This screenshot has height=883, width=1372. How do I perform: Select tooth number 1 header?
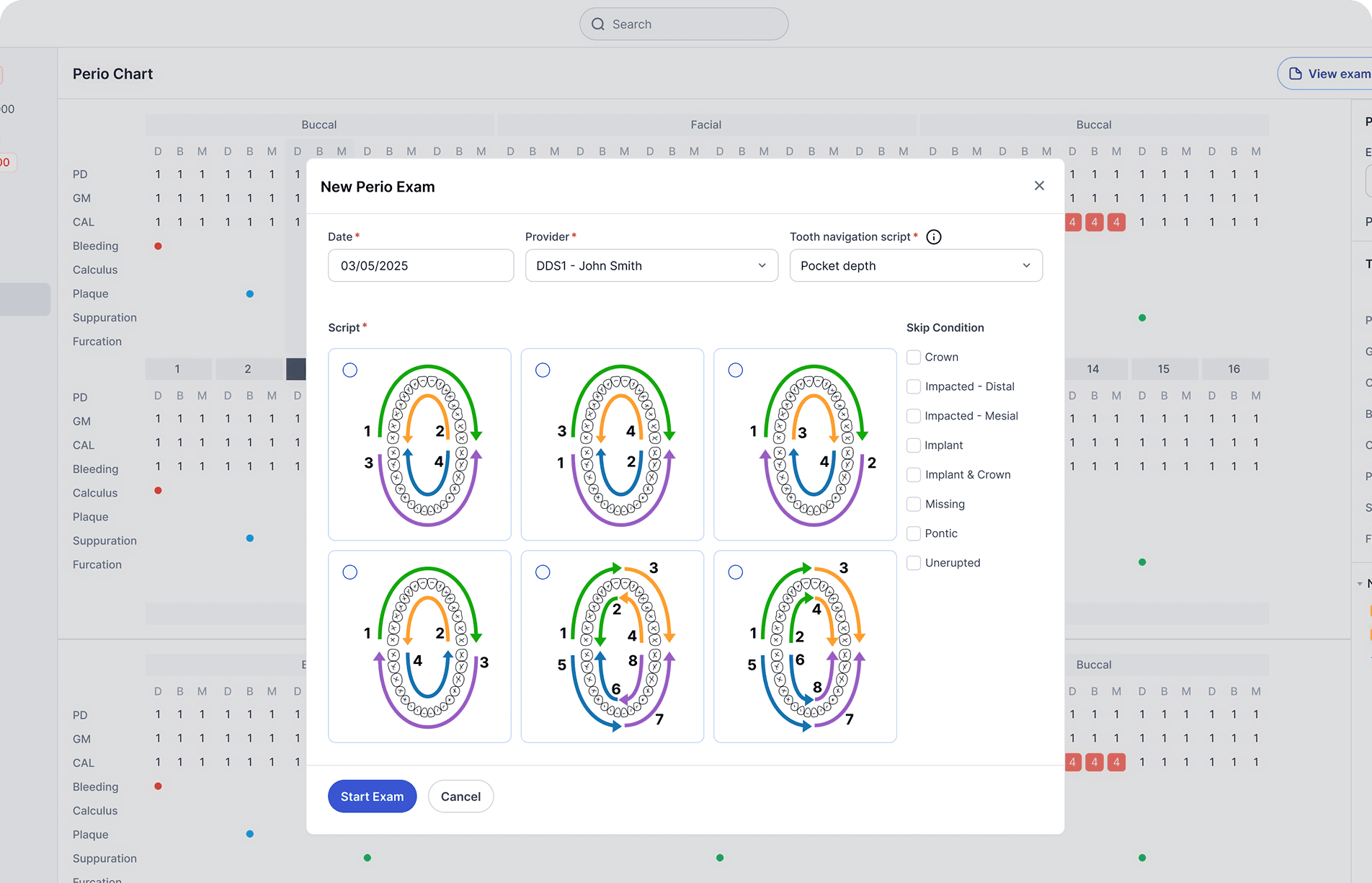177,369
